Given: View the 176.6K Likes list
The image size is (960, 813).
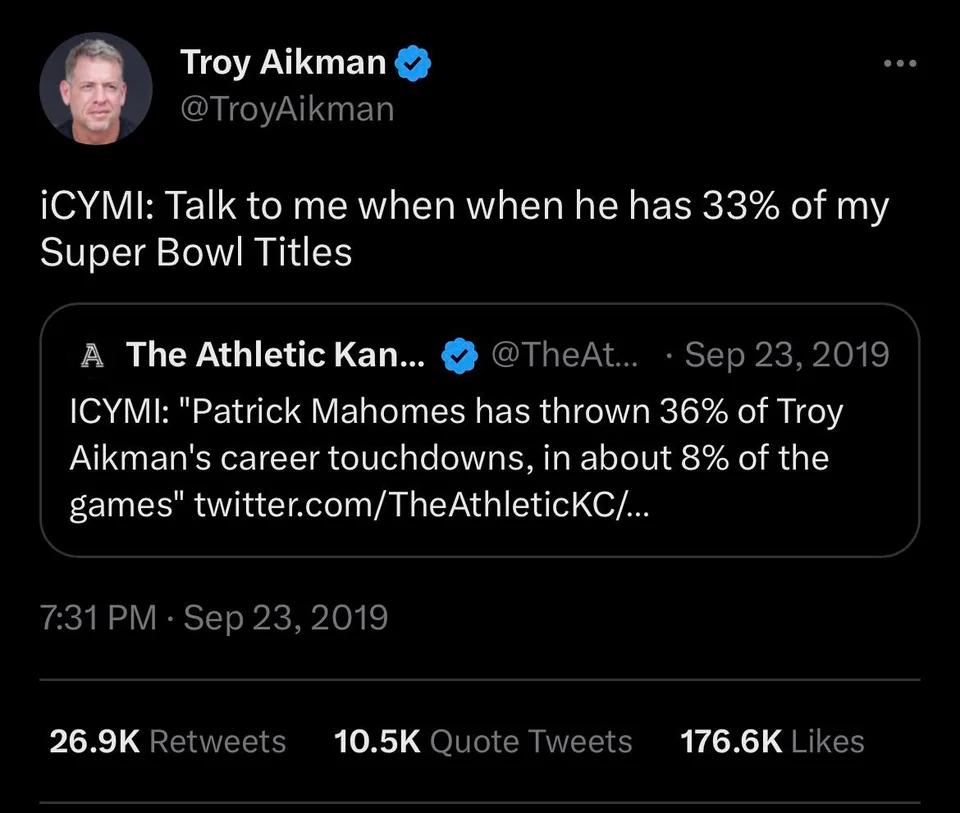Looking at the screenshot, I should [772, 741].
